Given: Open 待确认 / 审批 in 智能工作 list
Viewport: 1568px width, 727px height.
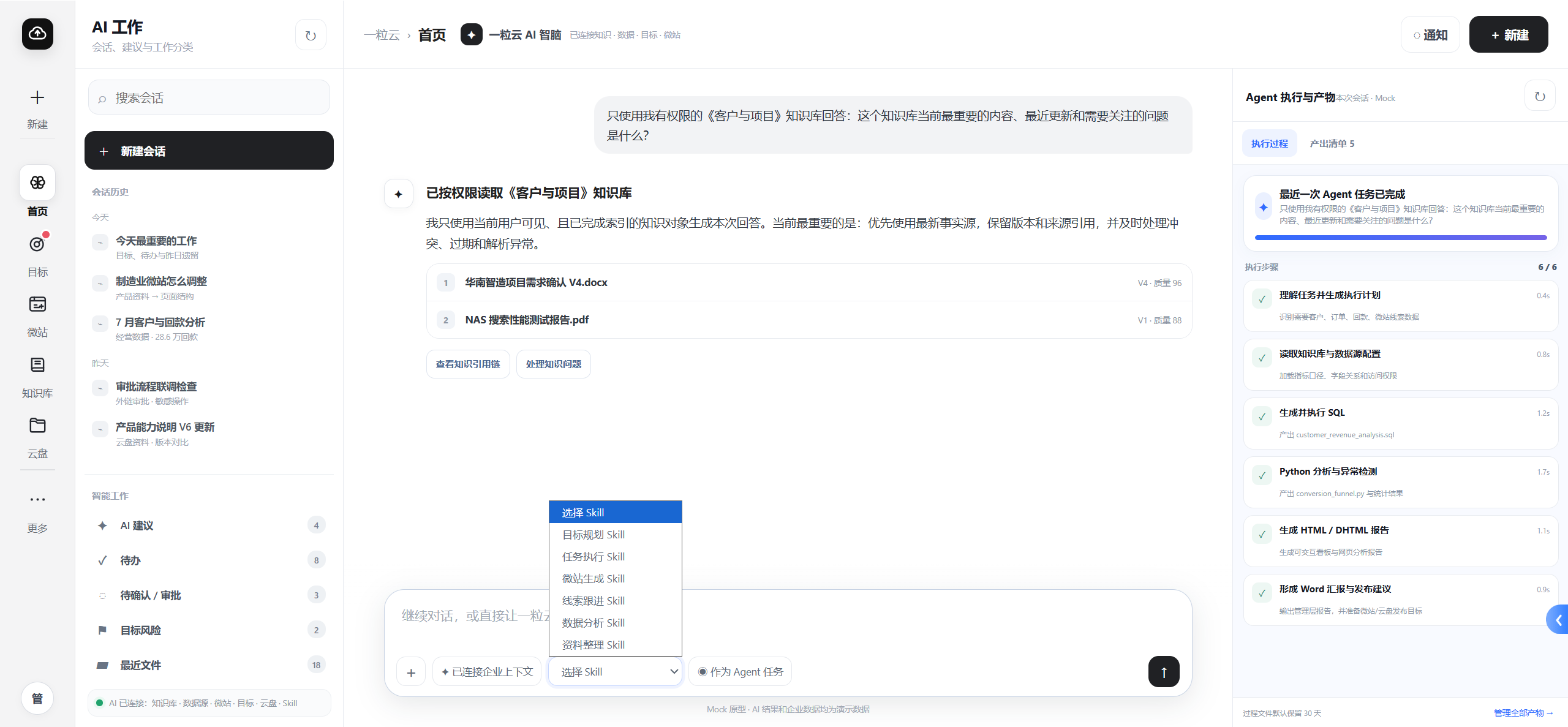Looking at the screenshot, I should 209,595.
